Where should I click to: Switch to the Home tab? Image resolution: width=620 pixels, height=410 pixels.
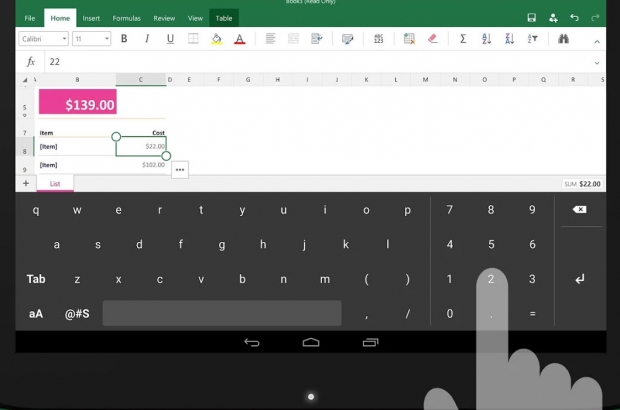[60, 18]
